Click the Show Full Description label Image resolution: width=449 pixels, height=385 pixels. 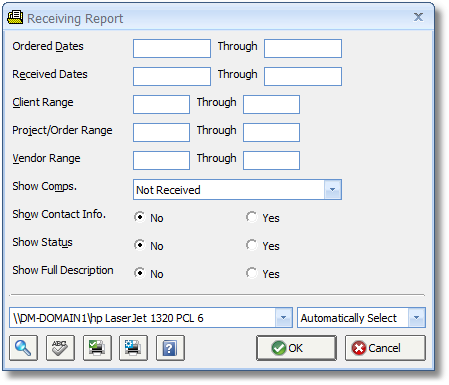(63, 270)
